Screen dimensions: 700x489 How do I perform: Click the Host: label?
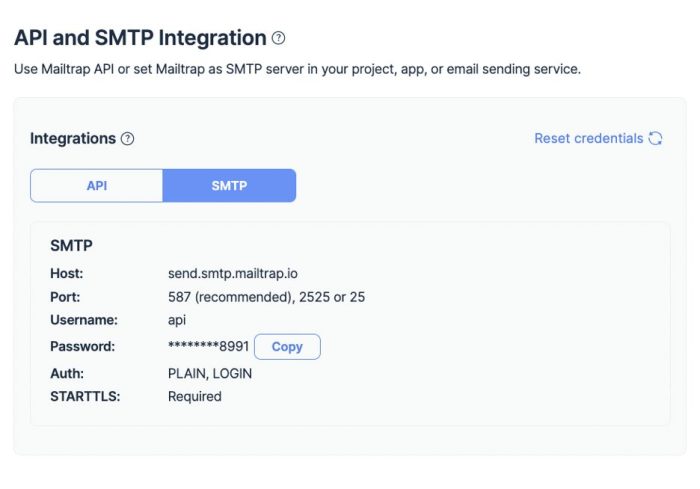(67, 273)
